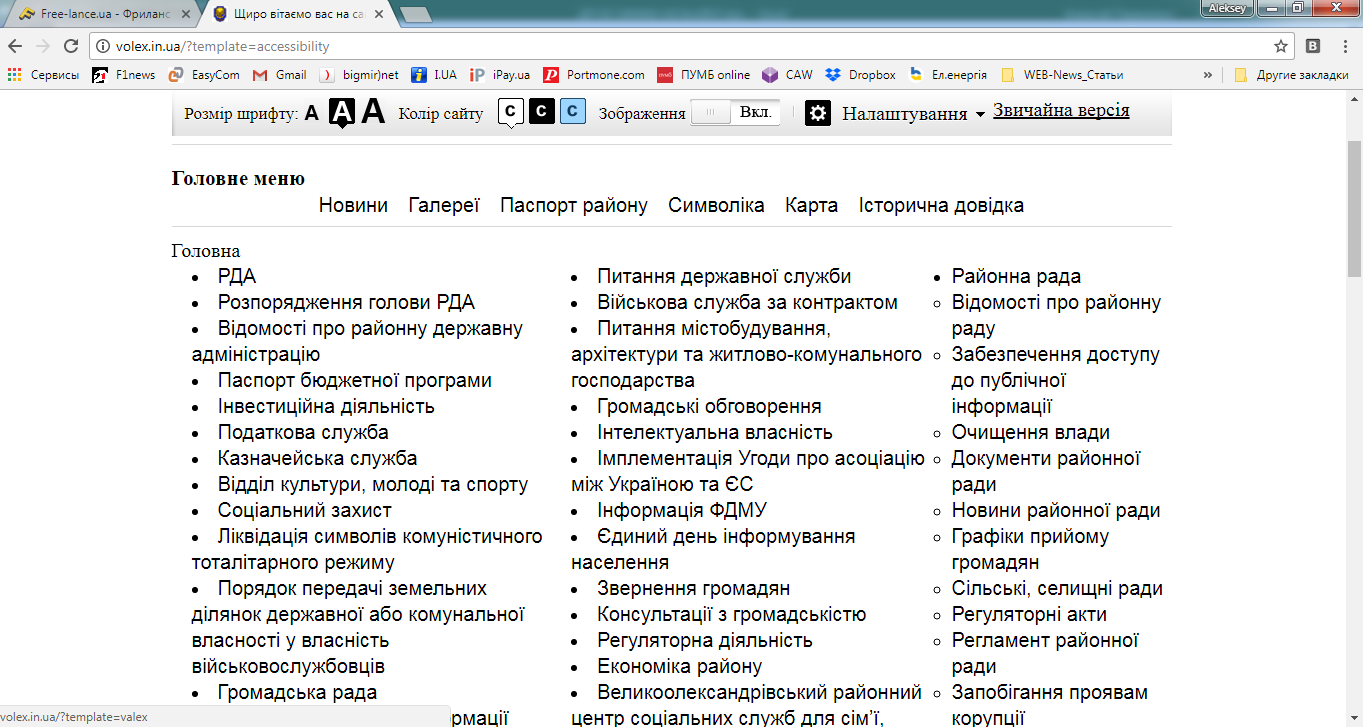This screenshot has height=727, width=1363.
Task: Reload the page with refresh icon
Action: 71,46
